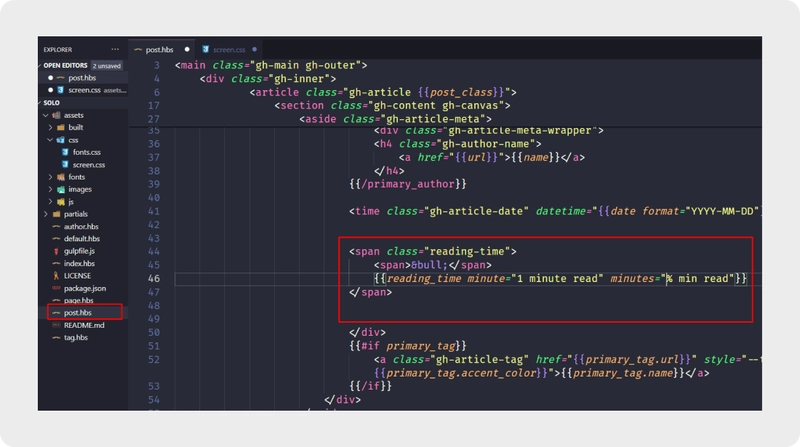Click CSS icon of screen.css in Open Editors
The height and width of the screenshot is (447, 800).
(x=61, y=90)
